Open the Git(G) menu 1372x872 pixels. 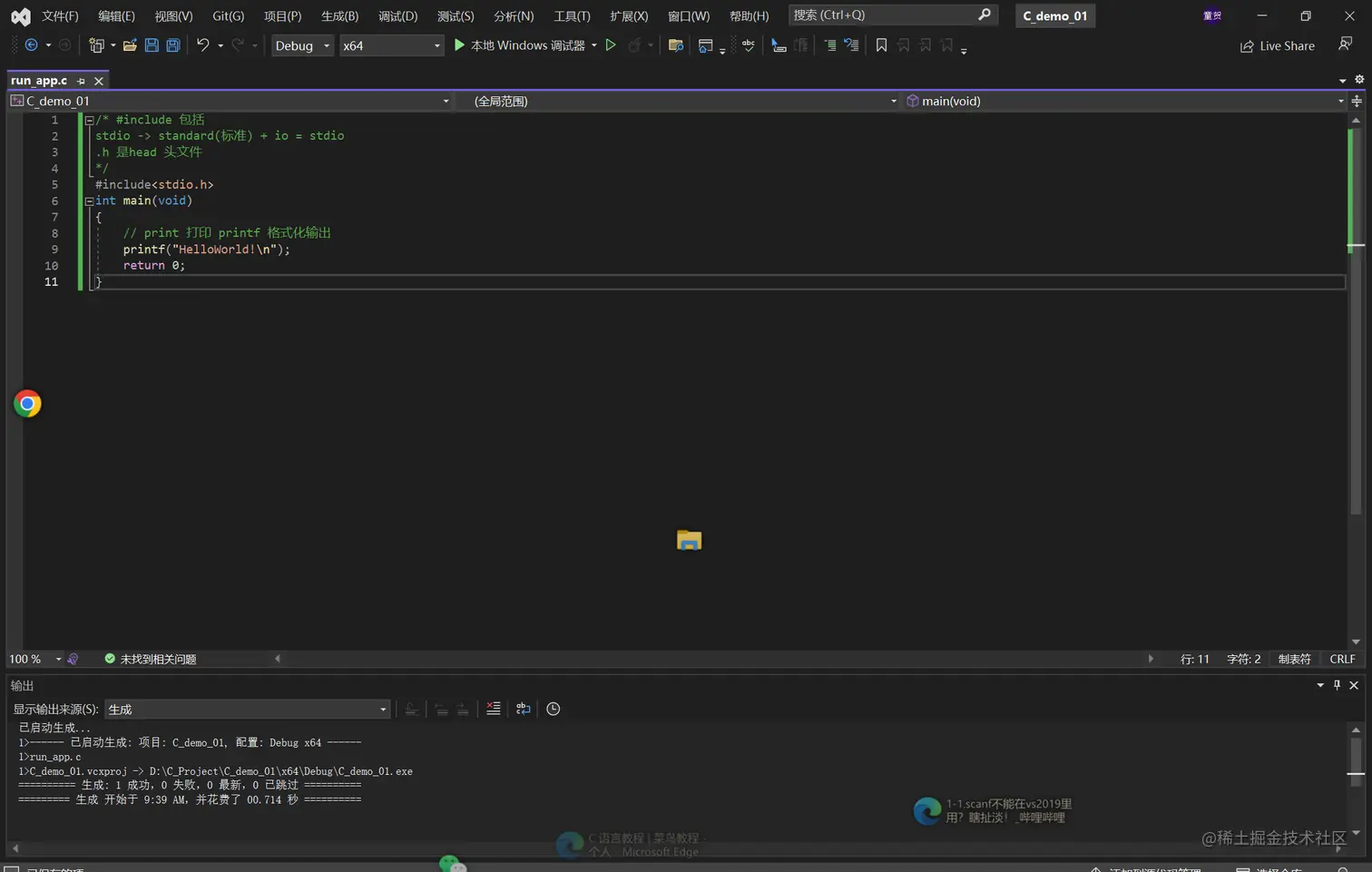228,16
